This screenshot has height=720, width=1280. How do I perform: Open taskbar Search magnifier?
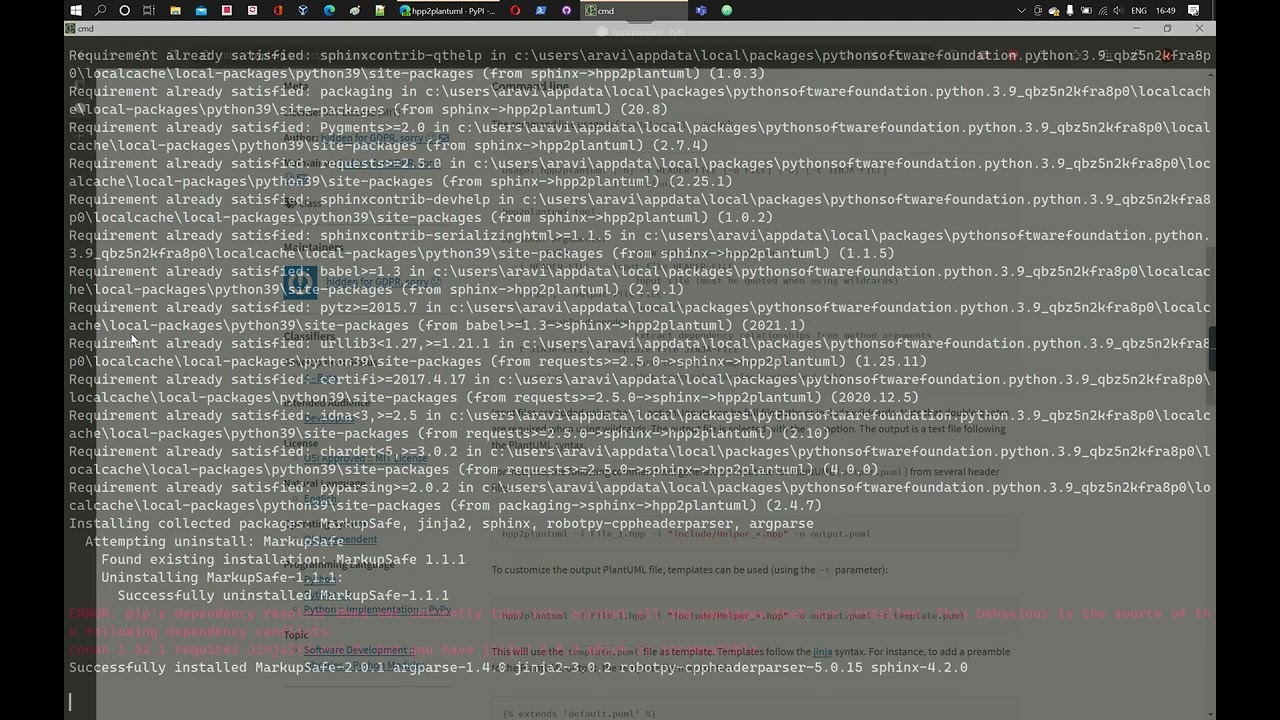pyautogui.click(x=100, y=10)
